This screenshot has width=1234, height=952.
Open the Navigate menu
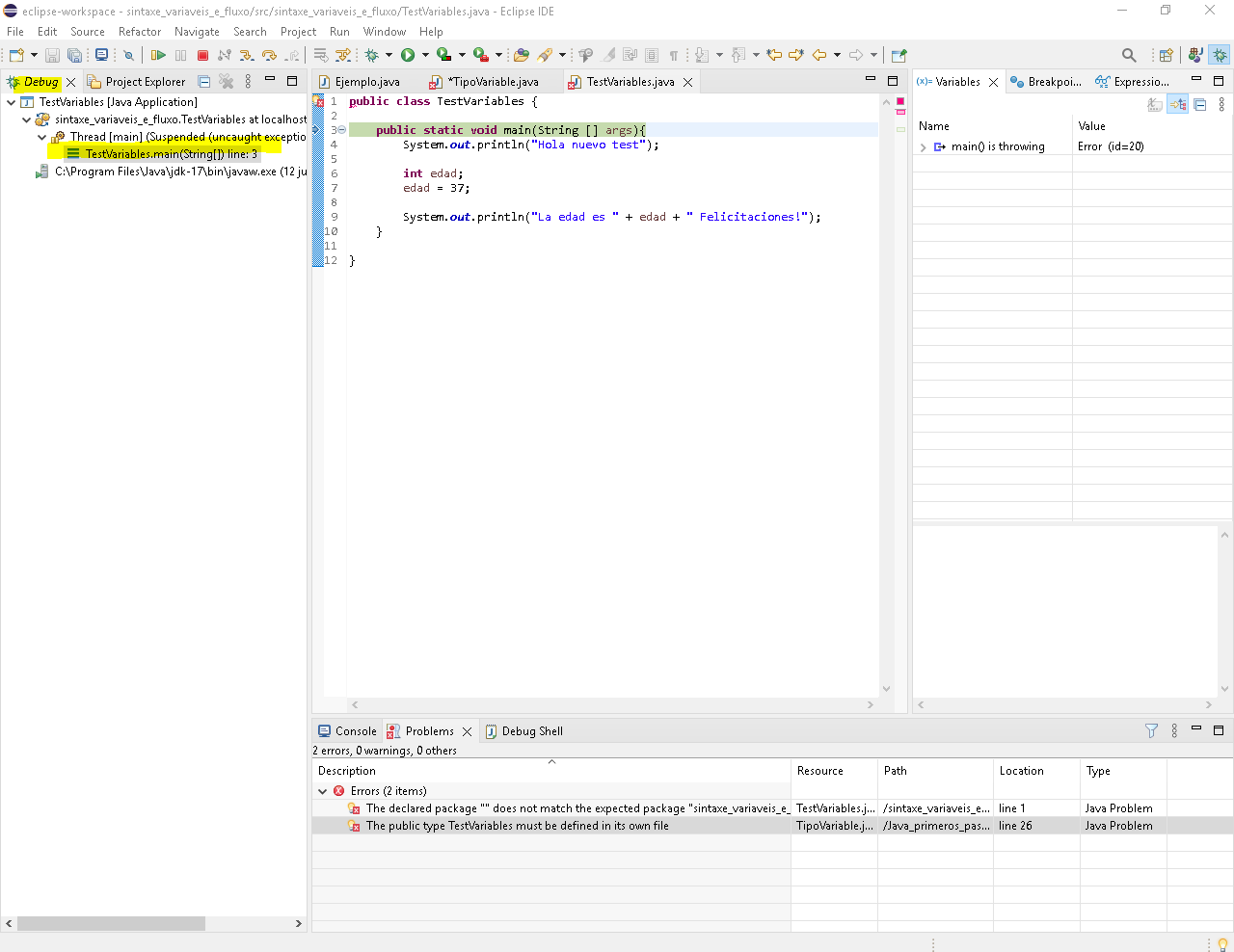tap(197, 32)
